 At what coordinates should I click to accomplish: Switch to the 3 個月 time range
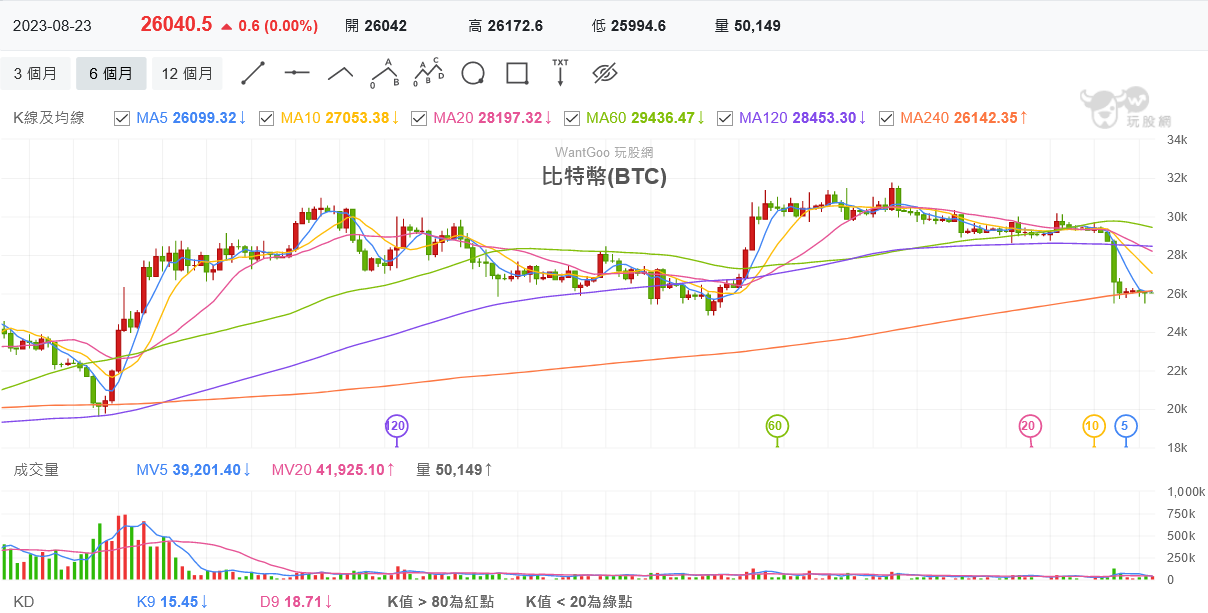[36, 73]
